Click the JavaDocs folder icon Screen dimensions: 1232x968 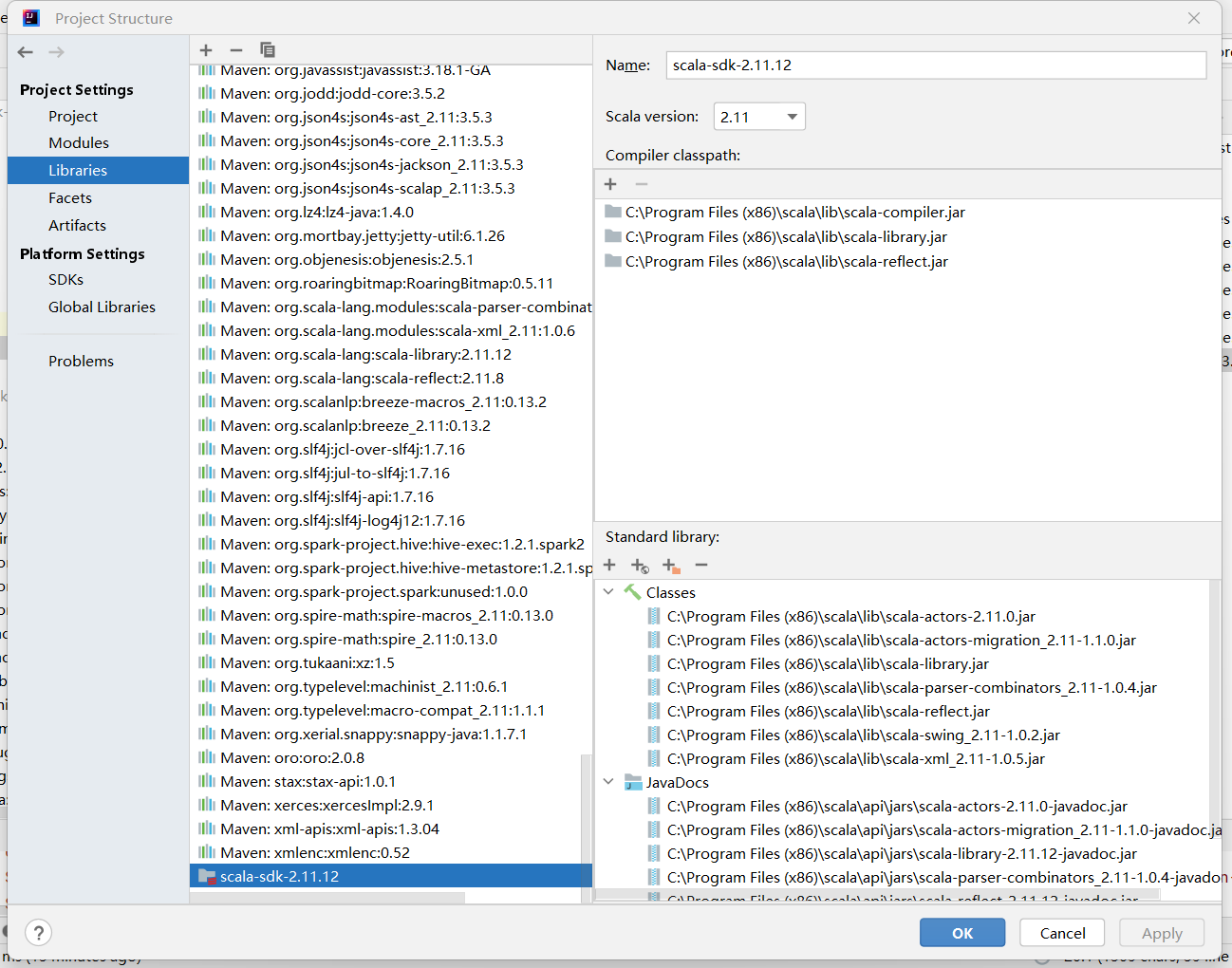(633, 782)
